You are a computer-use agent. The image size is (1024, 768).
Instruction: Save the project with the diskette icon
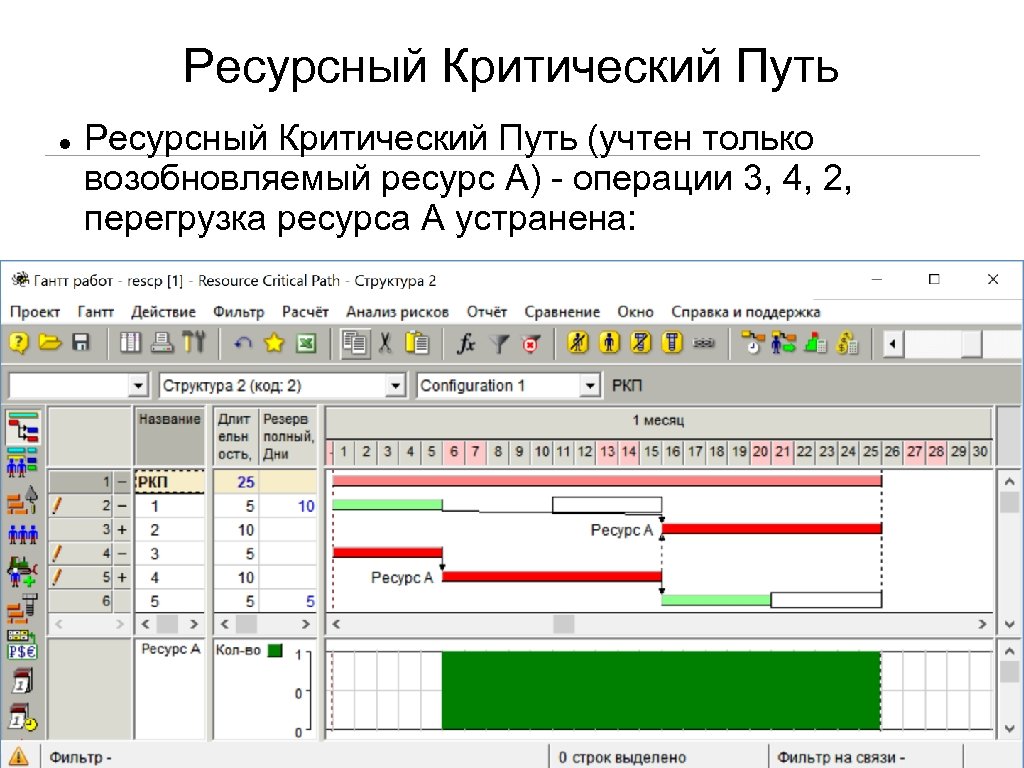pyautogui.click(x=79, y=343)
